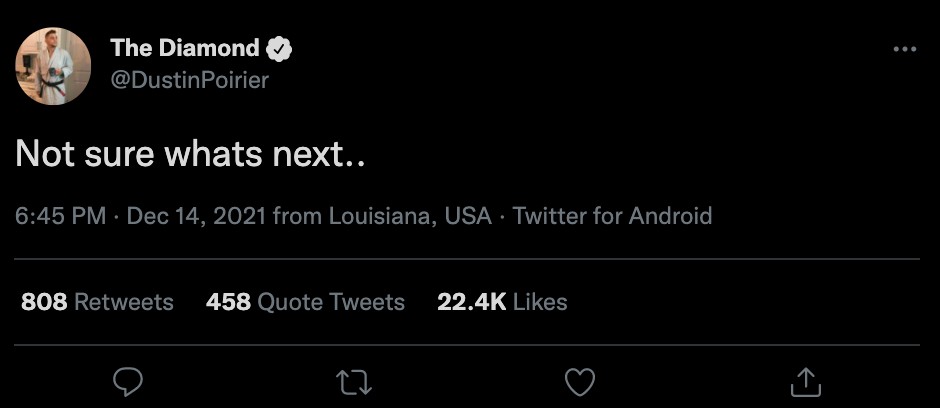This screenshot has width=940, height=408.
Task: Click the number 458 quote count
Action: pos(228,302)
